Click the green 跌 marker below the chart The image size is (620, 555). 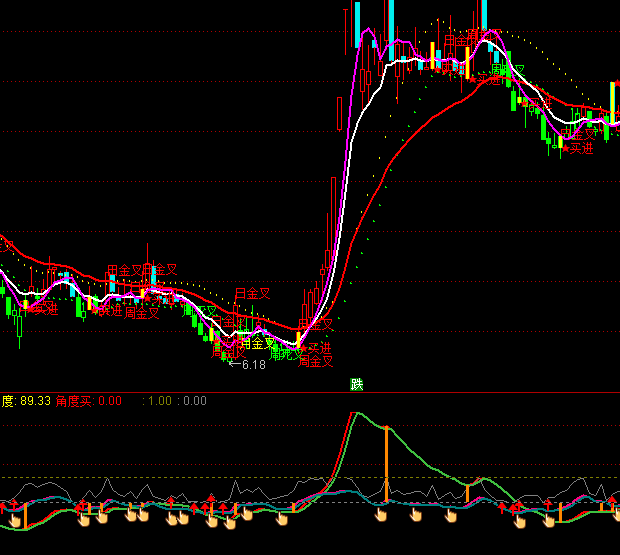click(357, 384)
